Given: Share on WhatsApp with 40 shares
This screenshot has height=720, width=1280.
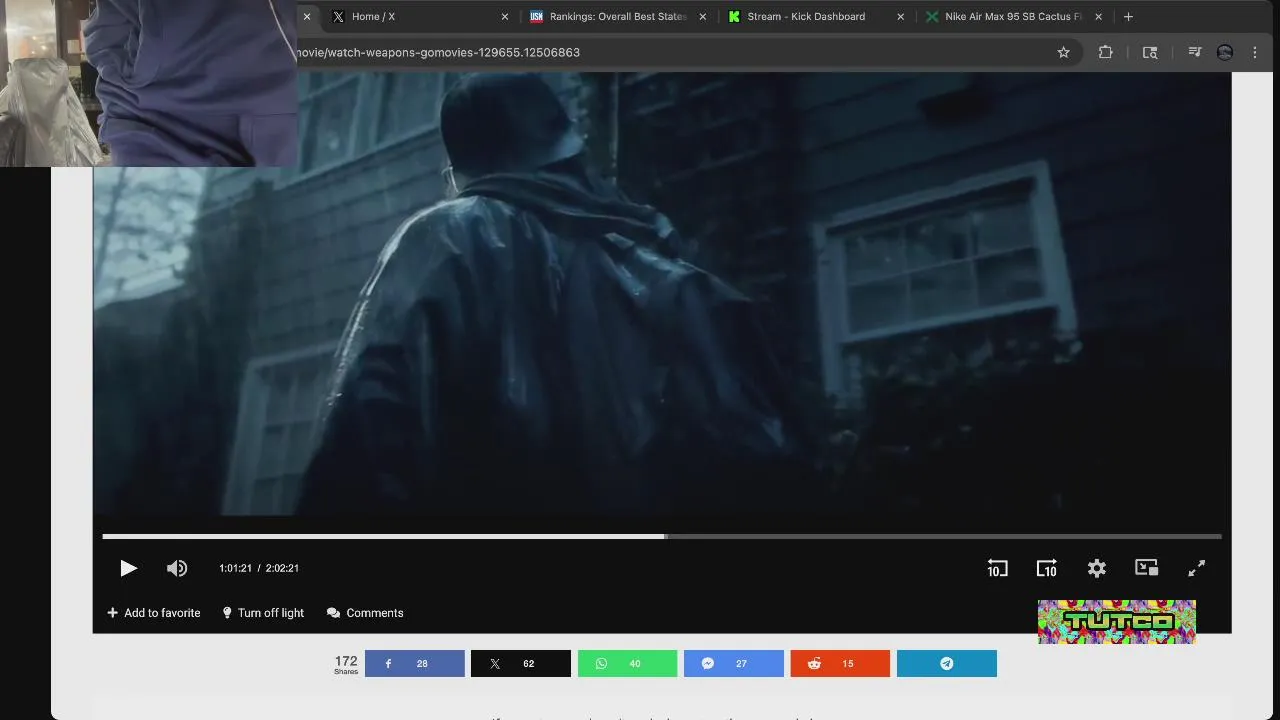Looking at the screenshot, I should tap(627, 664).
